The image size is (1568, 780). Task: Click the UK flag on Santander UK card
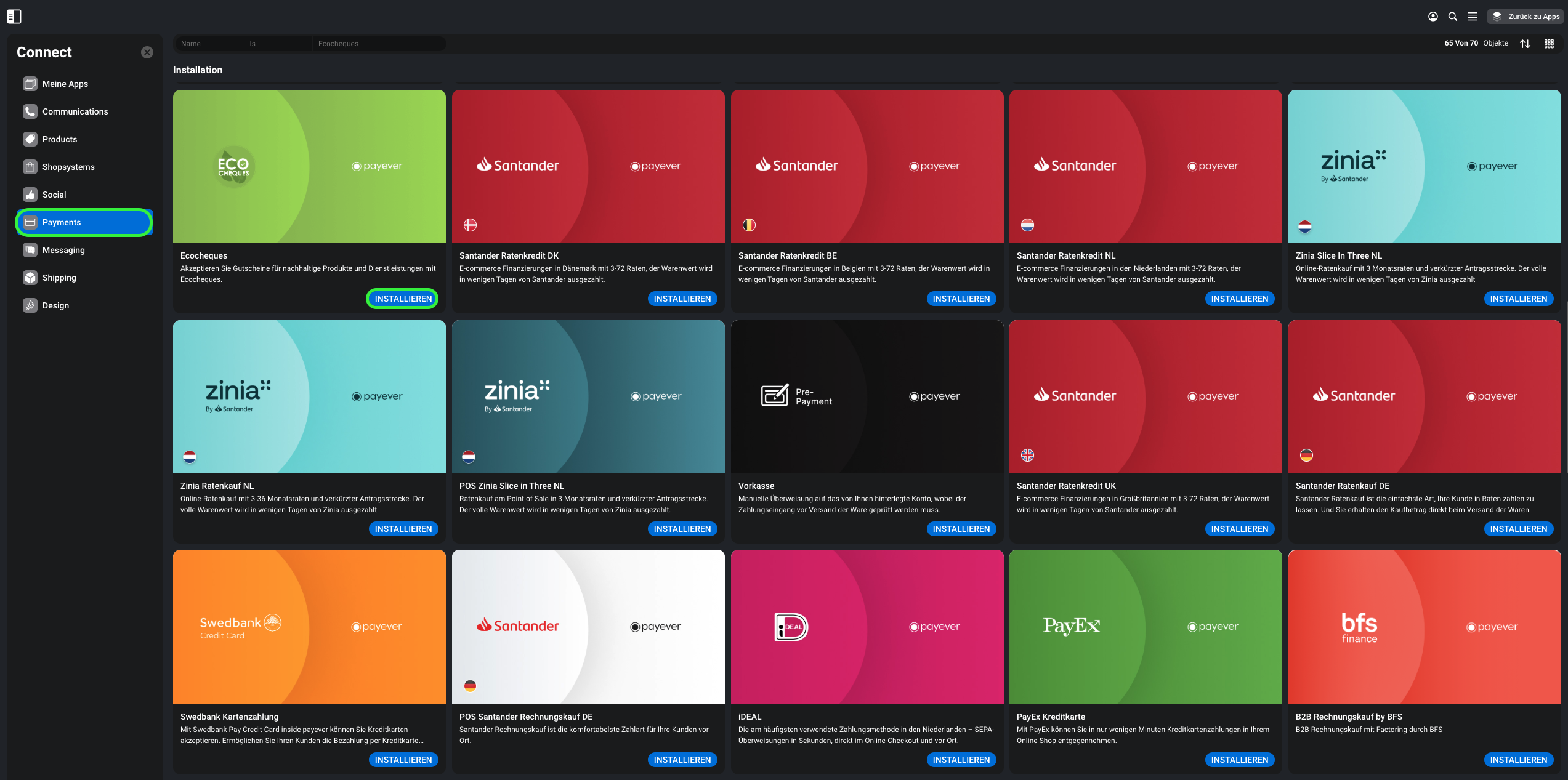(x=1027, y=456)
